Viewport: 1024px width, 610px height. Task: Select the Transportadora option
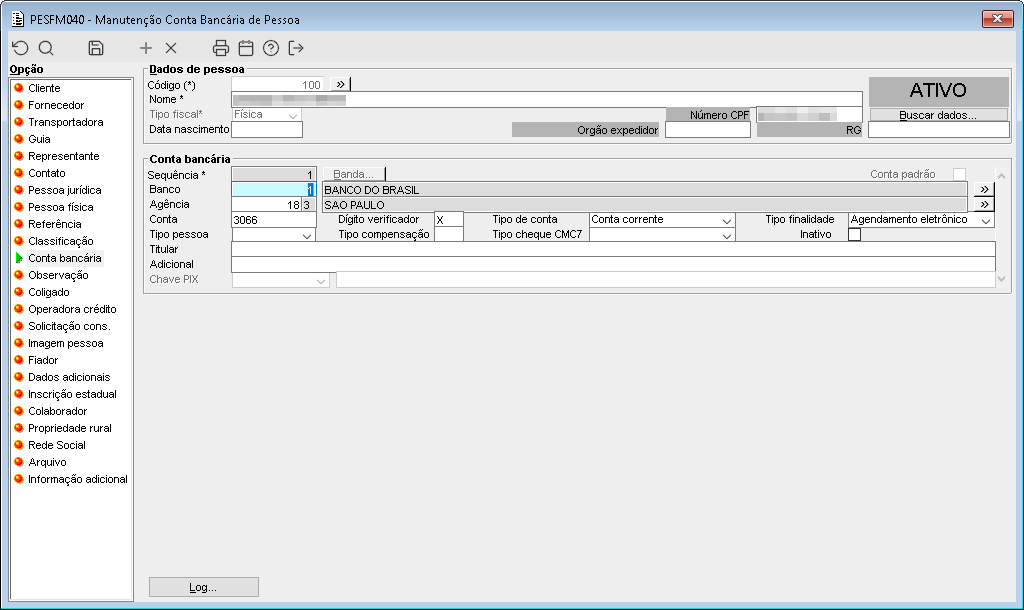pos(65,122)
